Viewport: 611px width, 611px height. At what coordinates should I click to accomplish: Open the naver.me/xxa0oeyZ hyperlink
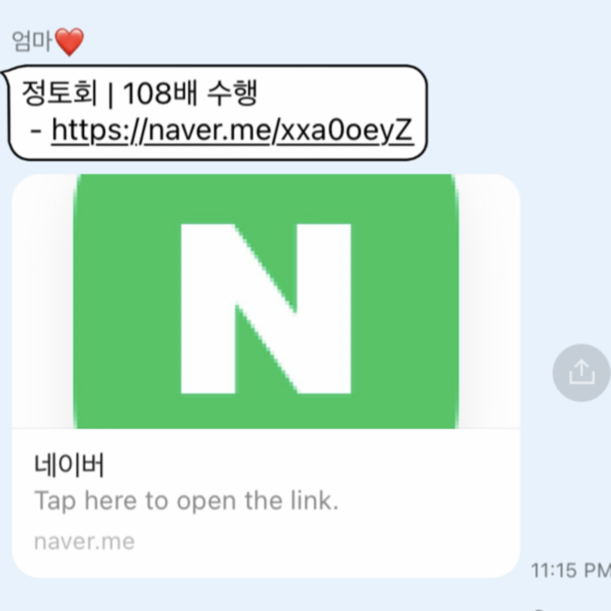point(232,130)
